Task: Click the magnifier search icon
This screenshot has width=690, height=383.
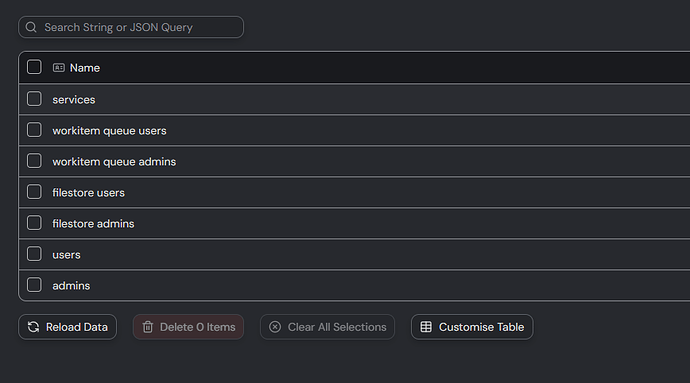Action: [31, 27]
